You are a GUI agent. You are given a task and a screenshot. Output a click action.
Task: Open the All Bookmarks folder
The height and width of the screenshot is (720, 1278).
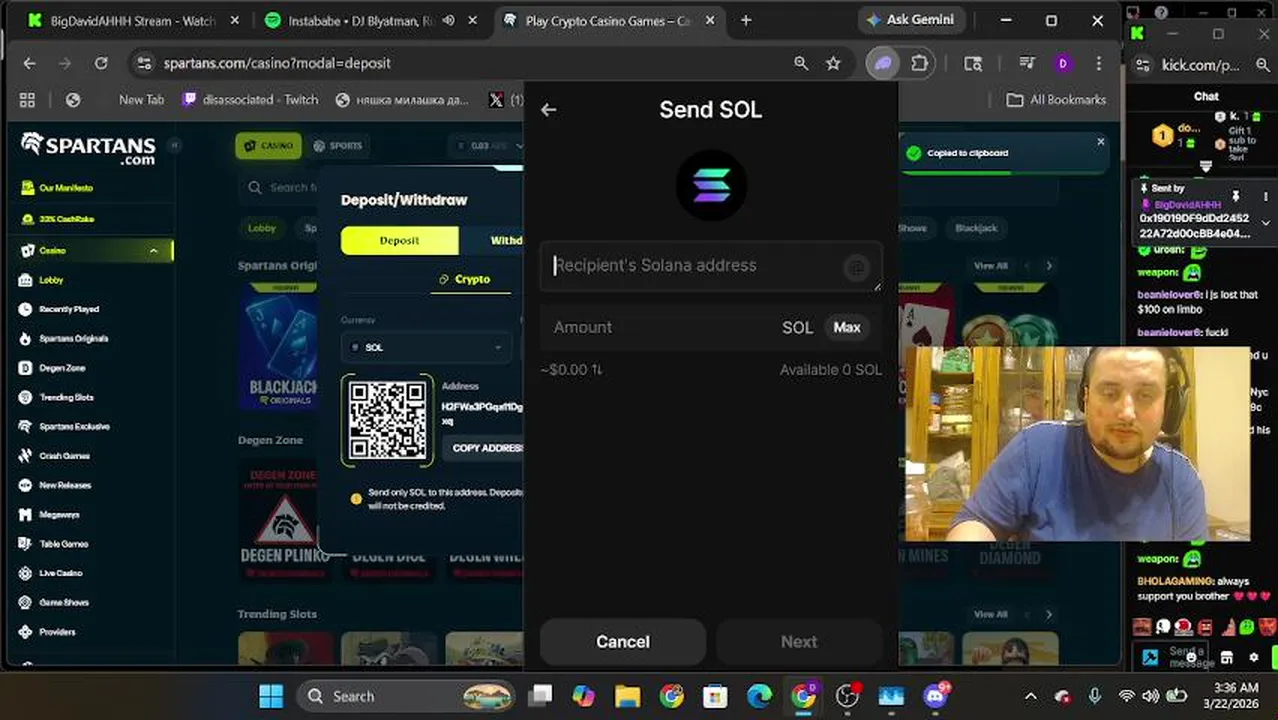click(x=1056, y=100)
